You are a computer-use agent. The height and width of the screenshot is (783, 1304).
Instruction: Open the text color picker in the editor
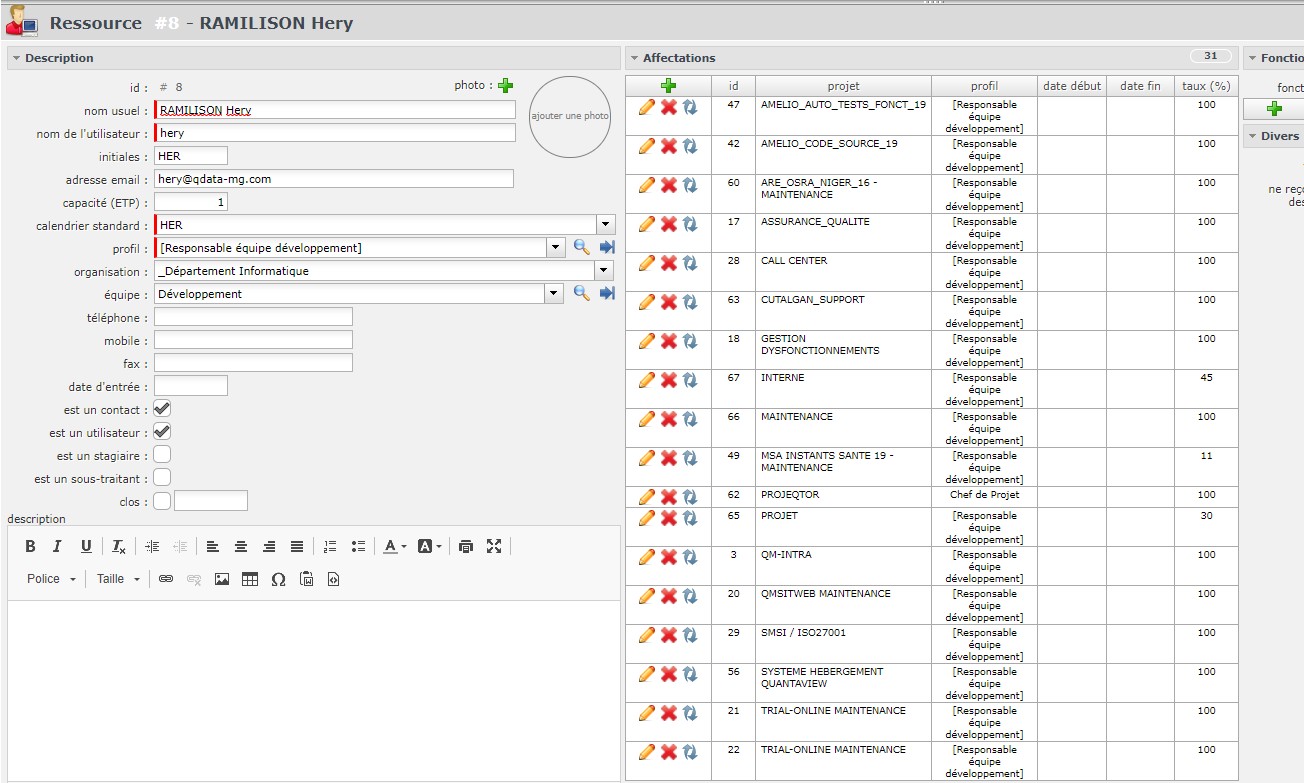[x=394, y=546]
